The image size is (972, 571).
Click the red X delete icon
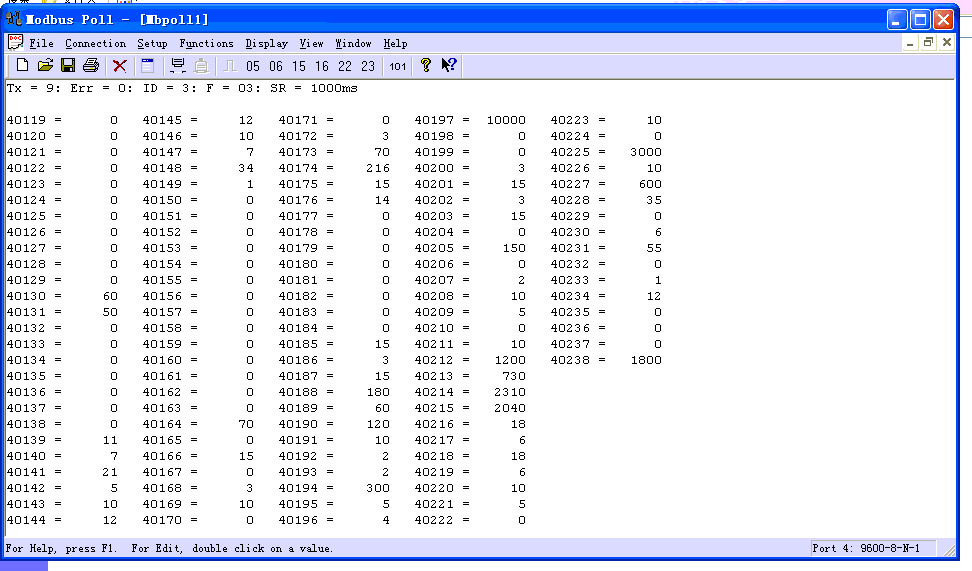tap(120, 66)
